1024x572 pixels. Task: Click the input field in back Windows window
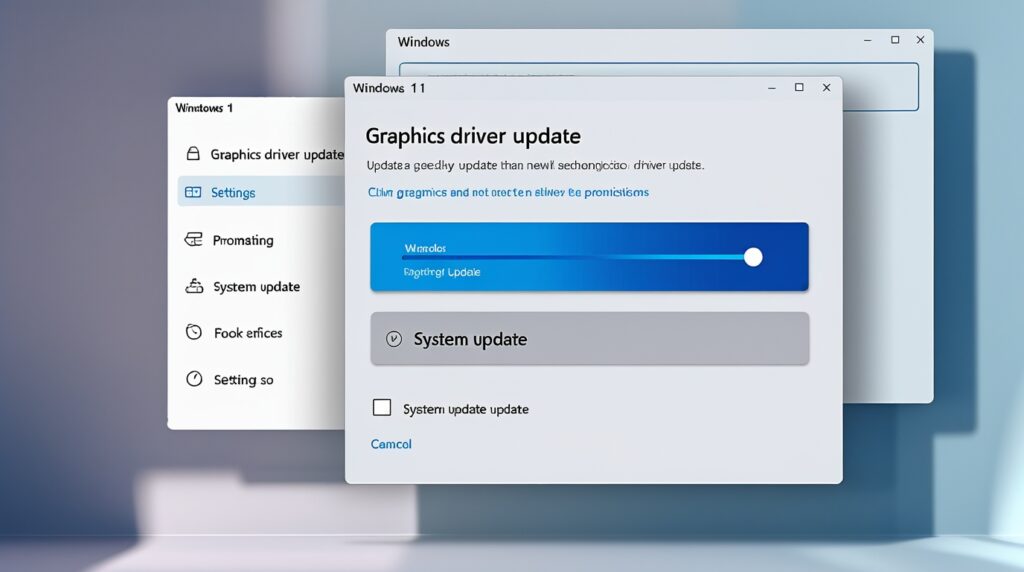(659, 87)
